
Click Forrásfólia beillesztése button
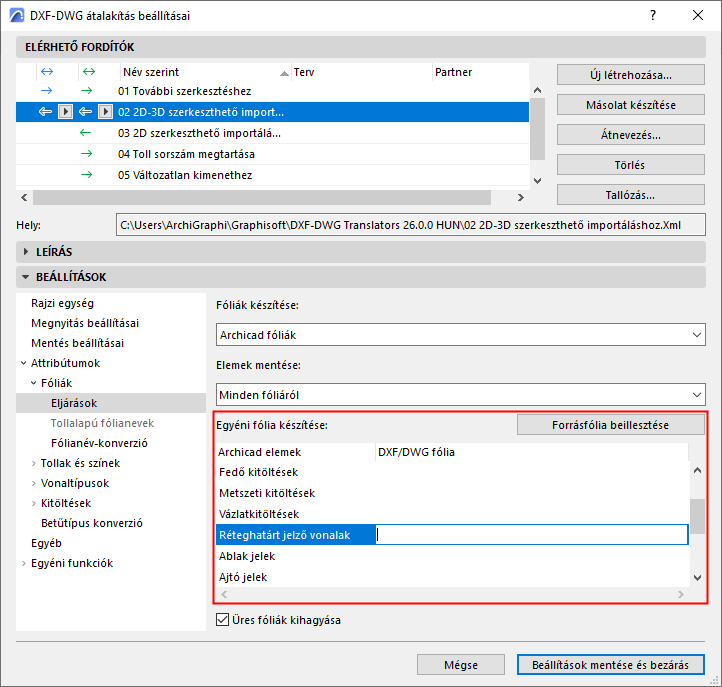click(x=611, y=425)
